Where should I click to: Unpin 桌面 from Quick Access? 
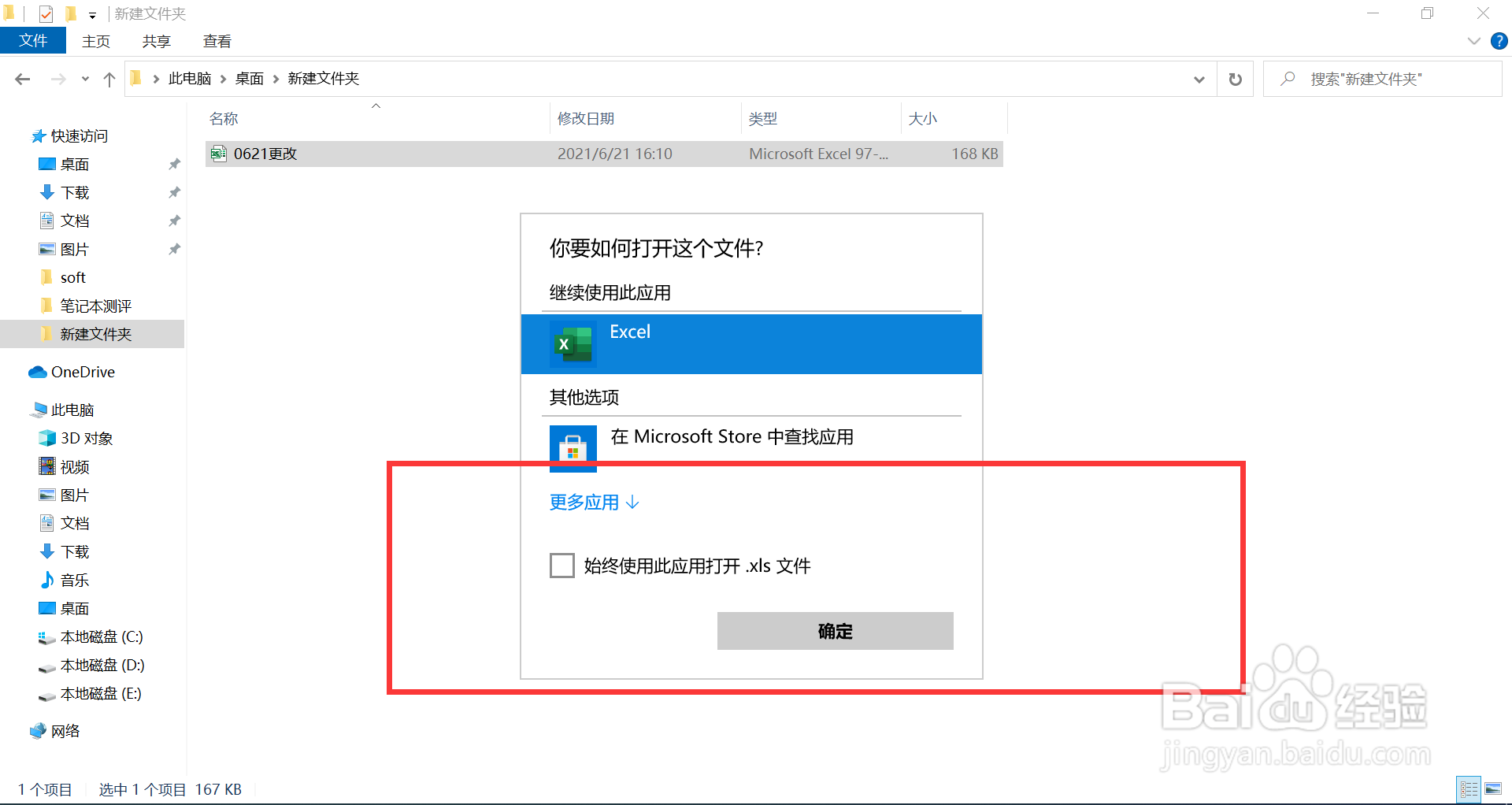pos(174,164)
